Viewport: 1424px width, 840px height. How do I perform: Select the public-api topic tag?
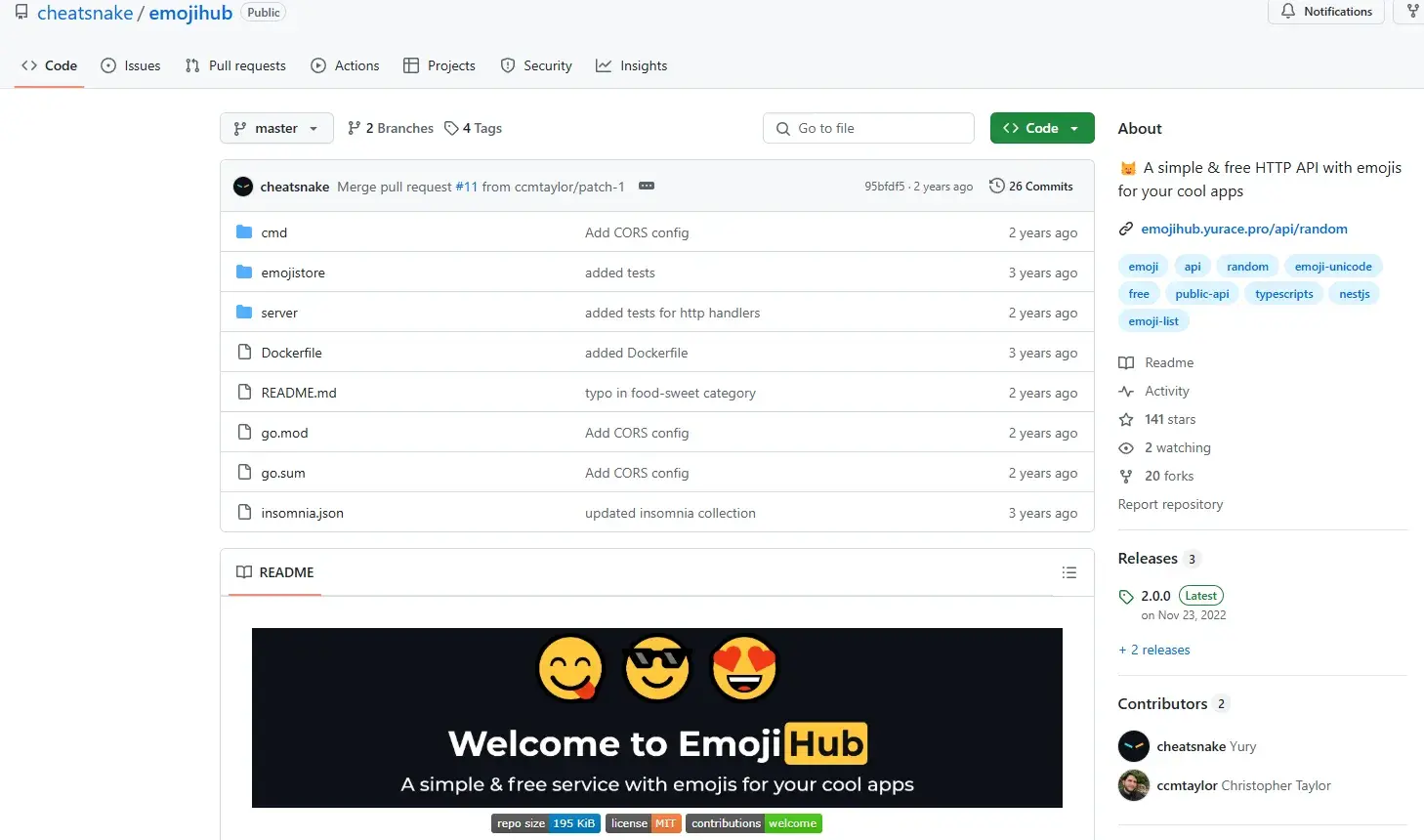click(x=1202, y=294)
